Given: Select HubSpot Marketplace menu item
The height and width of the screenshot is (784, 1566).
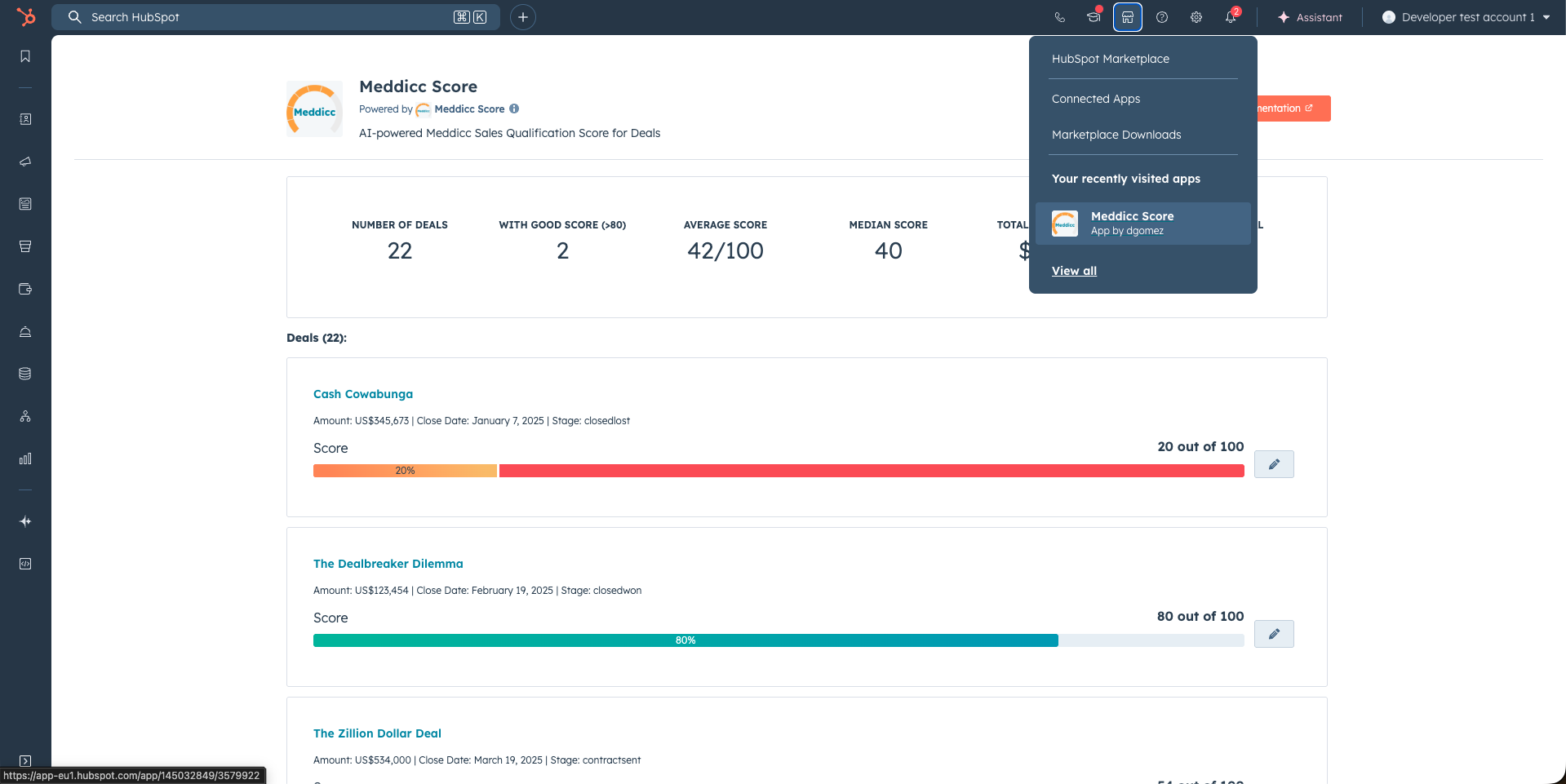Looking at the screenshot, I should [x=1110, y=59].
